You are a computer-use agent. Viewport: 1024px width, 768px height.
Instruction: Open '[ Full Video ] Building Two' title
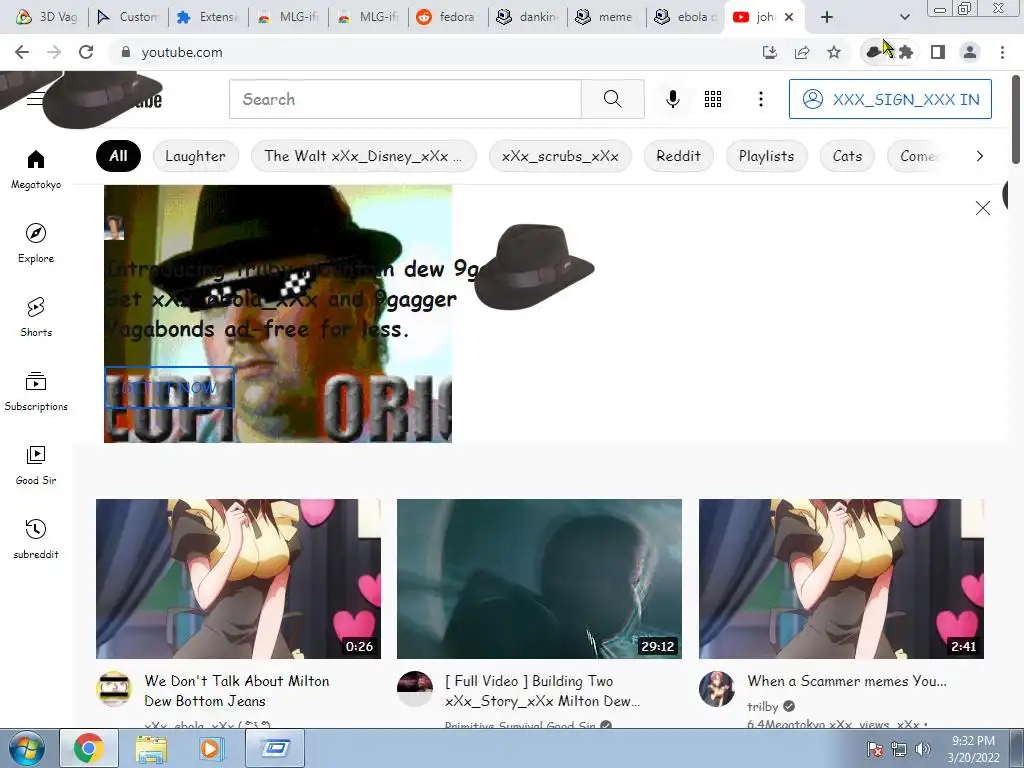[x=542, y=691]
